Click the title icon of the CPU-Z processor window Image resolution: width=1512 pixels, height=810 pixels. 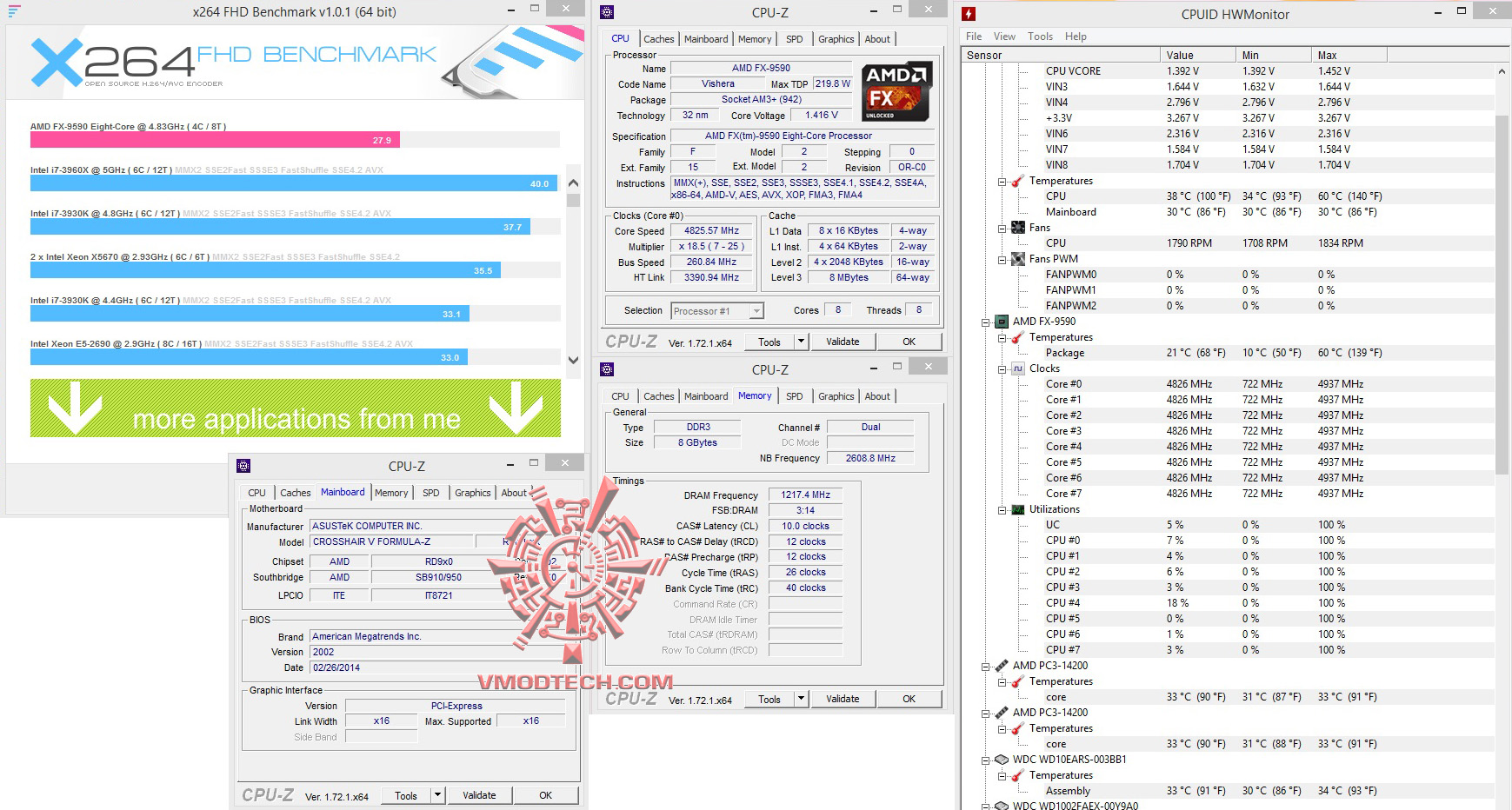pyautogui.click(x=607, y=12)
